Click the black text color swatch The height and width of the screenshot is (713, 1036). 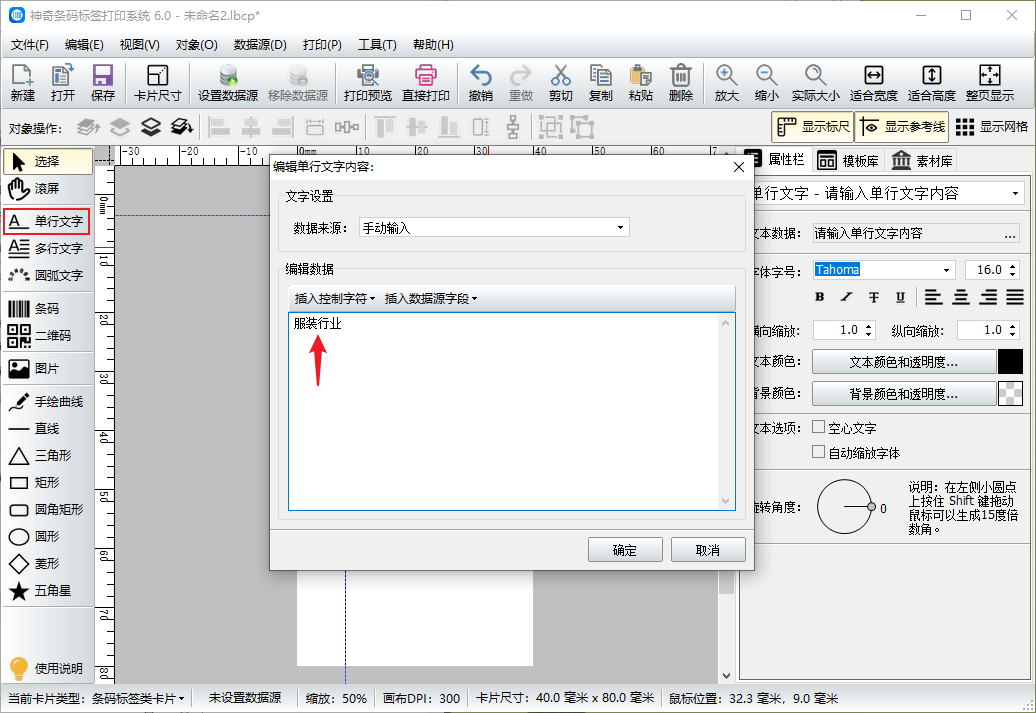point(1010,362)
